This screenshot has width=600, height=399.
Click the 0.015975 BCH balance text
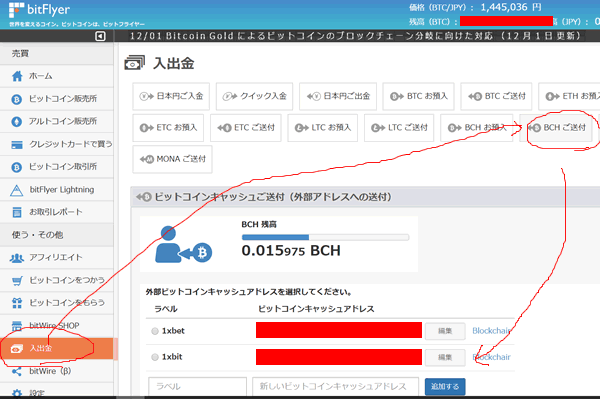tap(291, 251)
